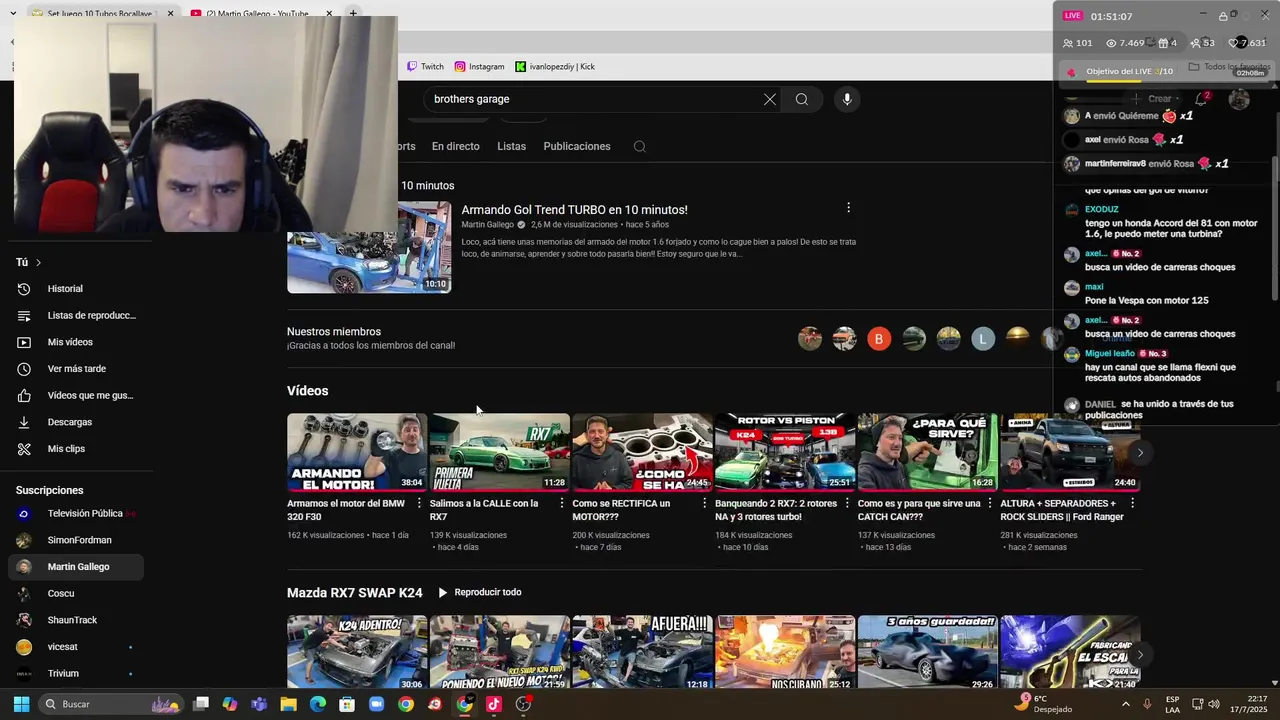This screenshot has height=720, width=1280.
Task: Open the member avatar with letter B
Action: coord(879,339)
